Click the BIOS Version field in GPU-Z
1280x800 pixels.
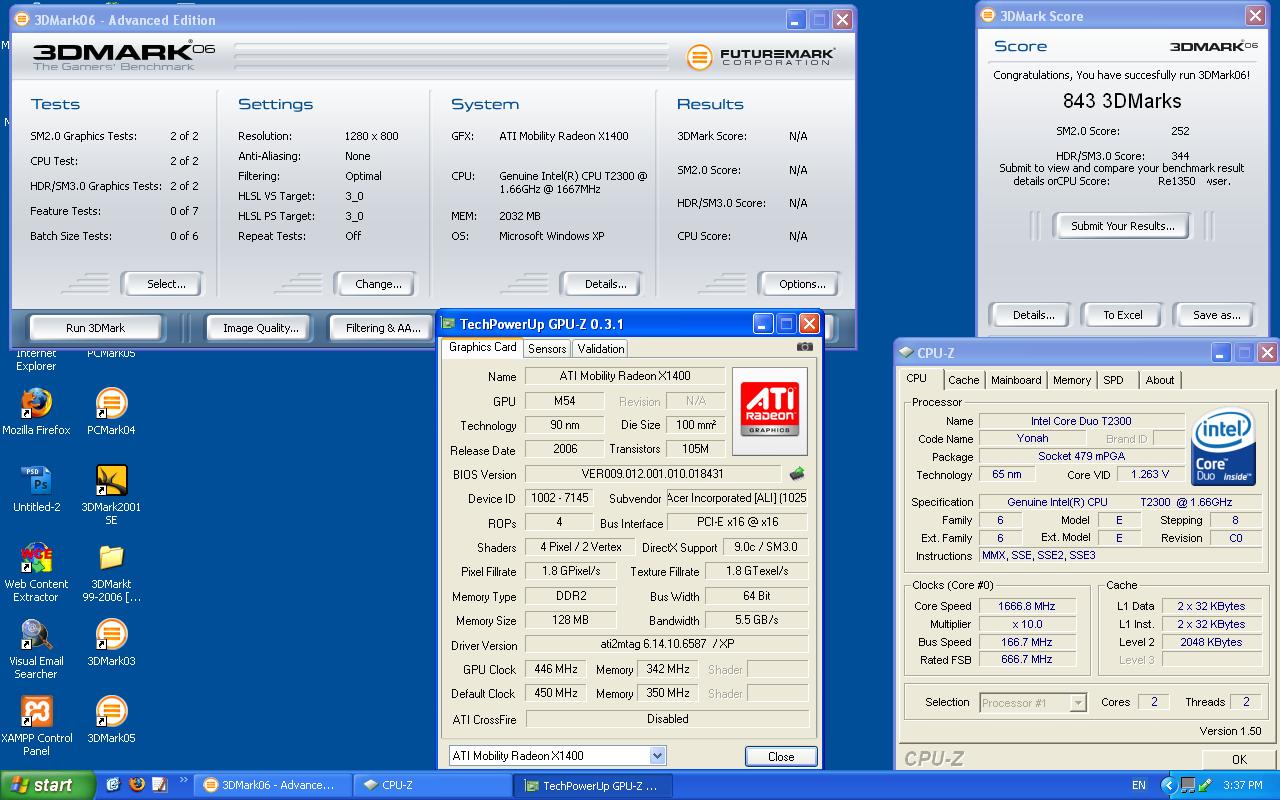tap(652, 474)
